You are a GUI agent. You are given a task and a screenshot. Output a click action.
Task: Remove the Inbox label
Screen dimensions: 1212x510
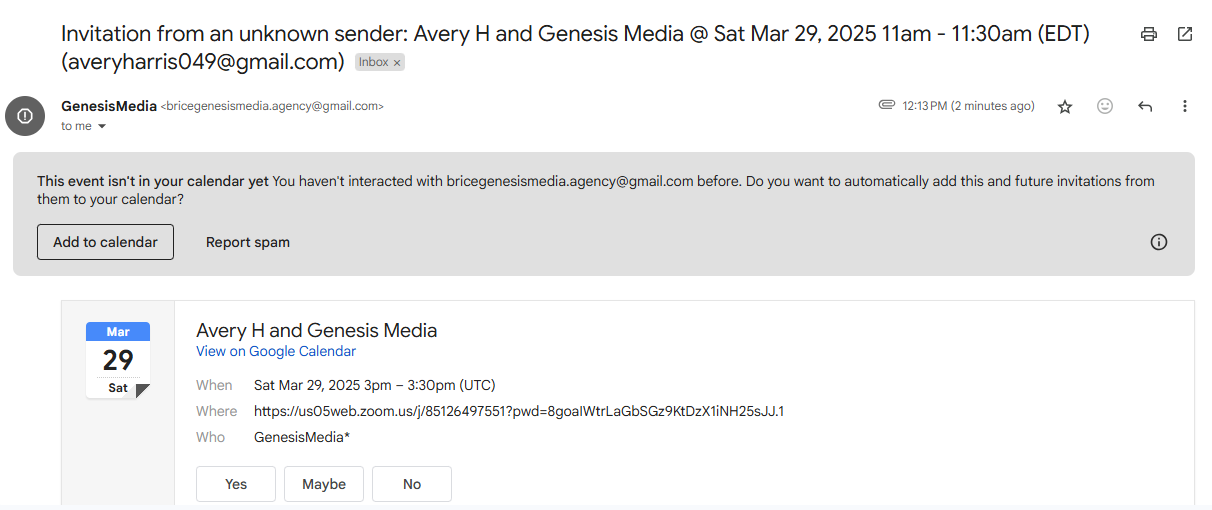397,62
